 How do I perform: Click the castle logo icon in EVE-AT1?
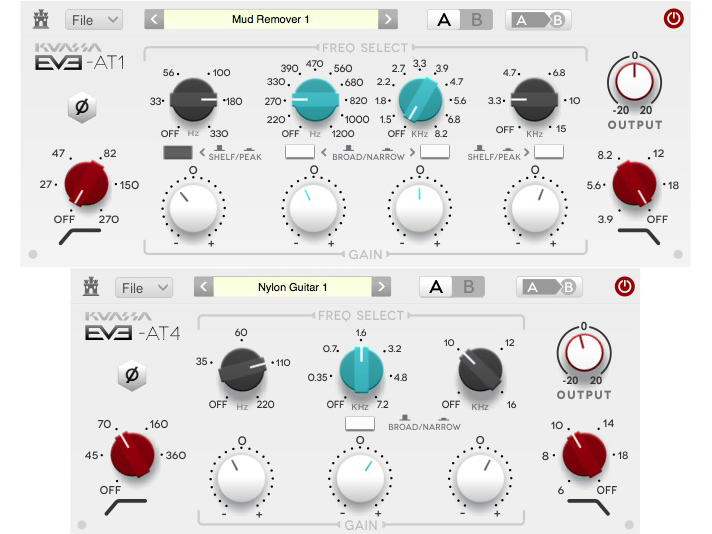(x=41, y=20)
